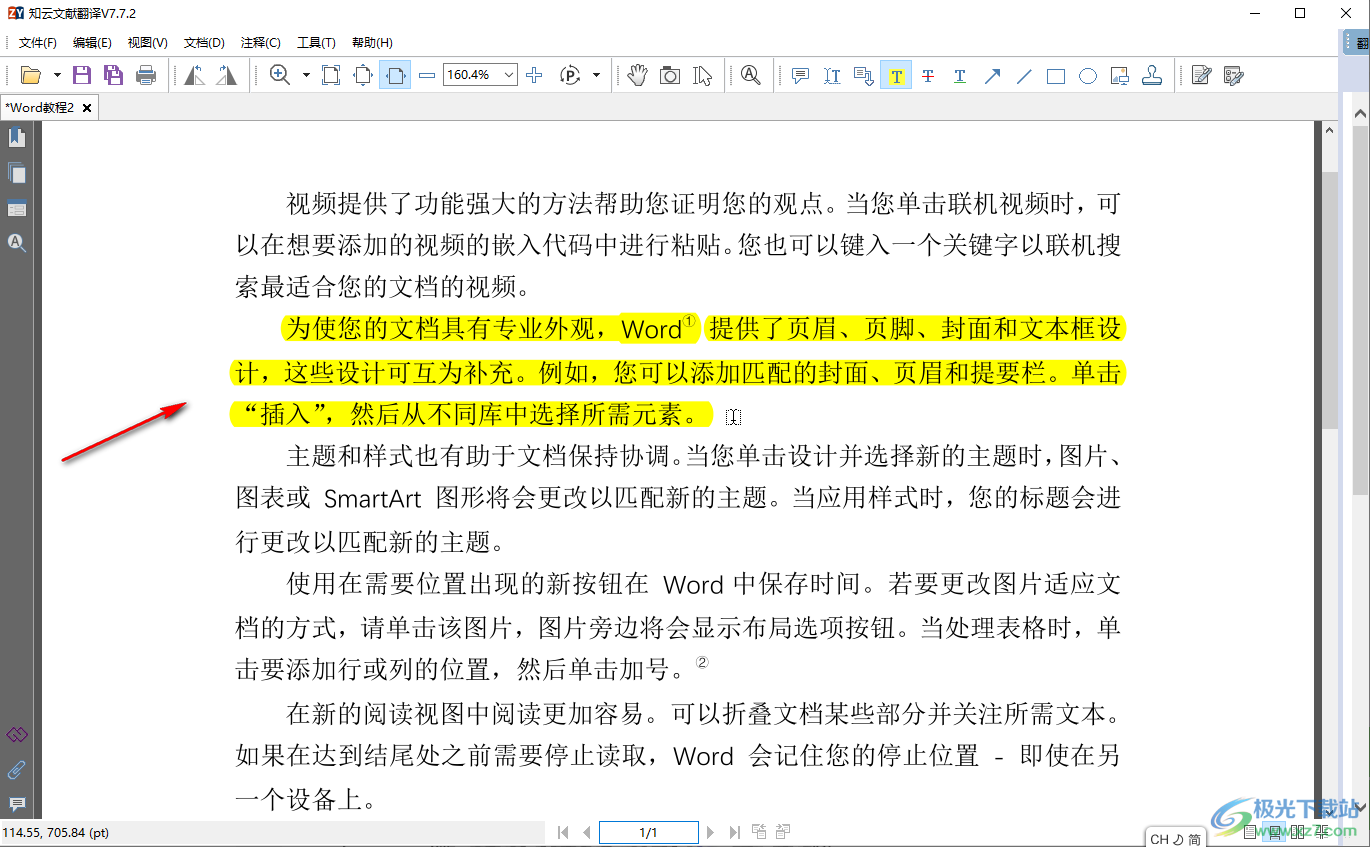Viewport: 1370px width, 847px height.
Task: Click the circular P rotate-view icon
Action: [x=570, y=75]
